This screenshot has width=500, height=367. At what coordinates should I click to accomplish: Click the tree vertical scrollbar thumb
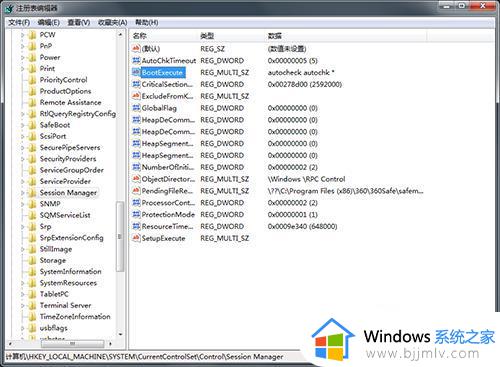tap(120, 236)
